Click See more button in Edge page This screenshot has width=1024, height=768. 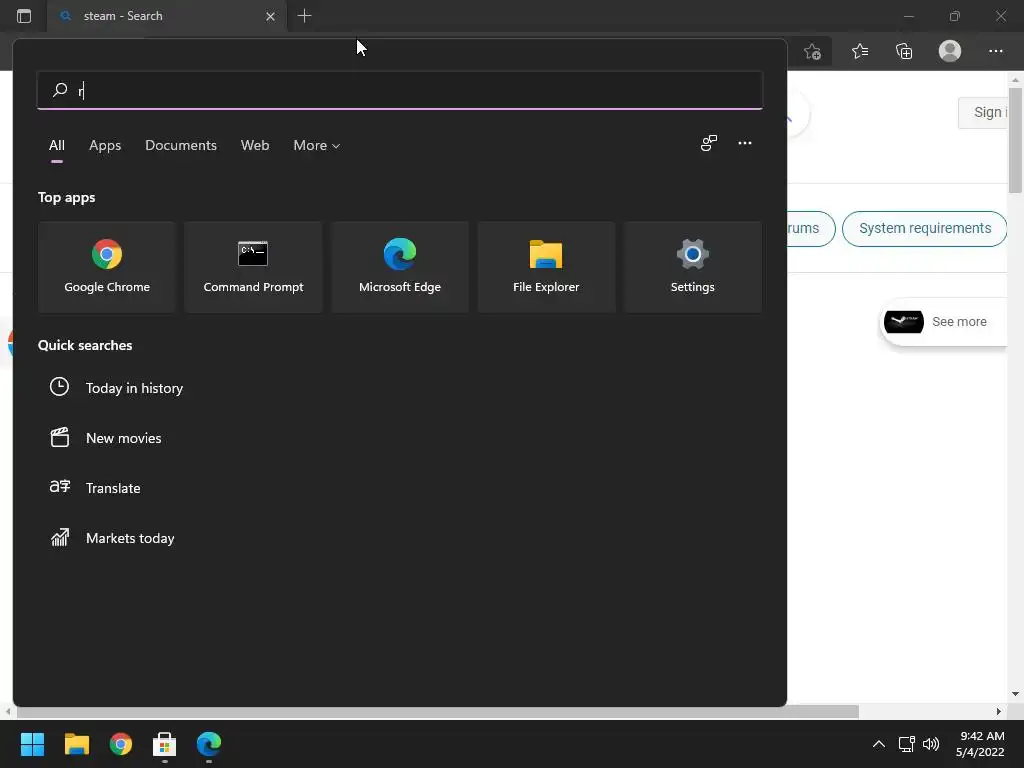[944, 322]
